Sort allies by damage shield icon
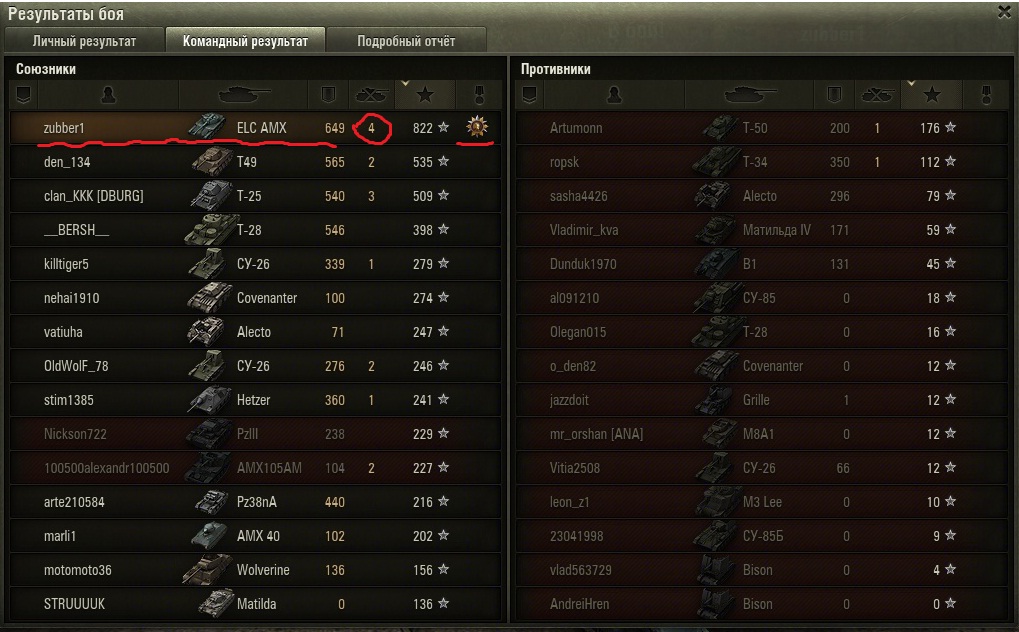This screenshot has width=1019, height=632. click(328, 95)
